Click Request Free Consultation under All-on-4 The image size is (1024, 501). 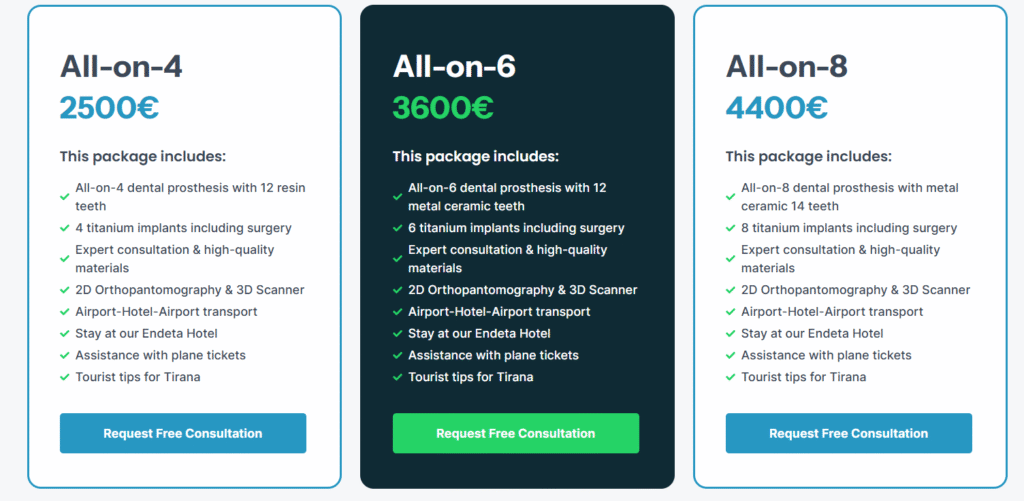(183, 433)
